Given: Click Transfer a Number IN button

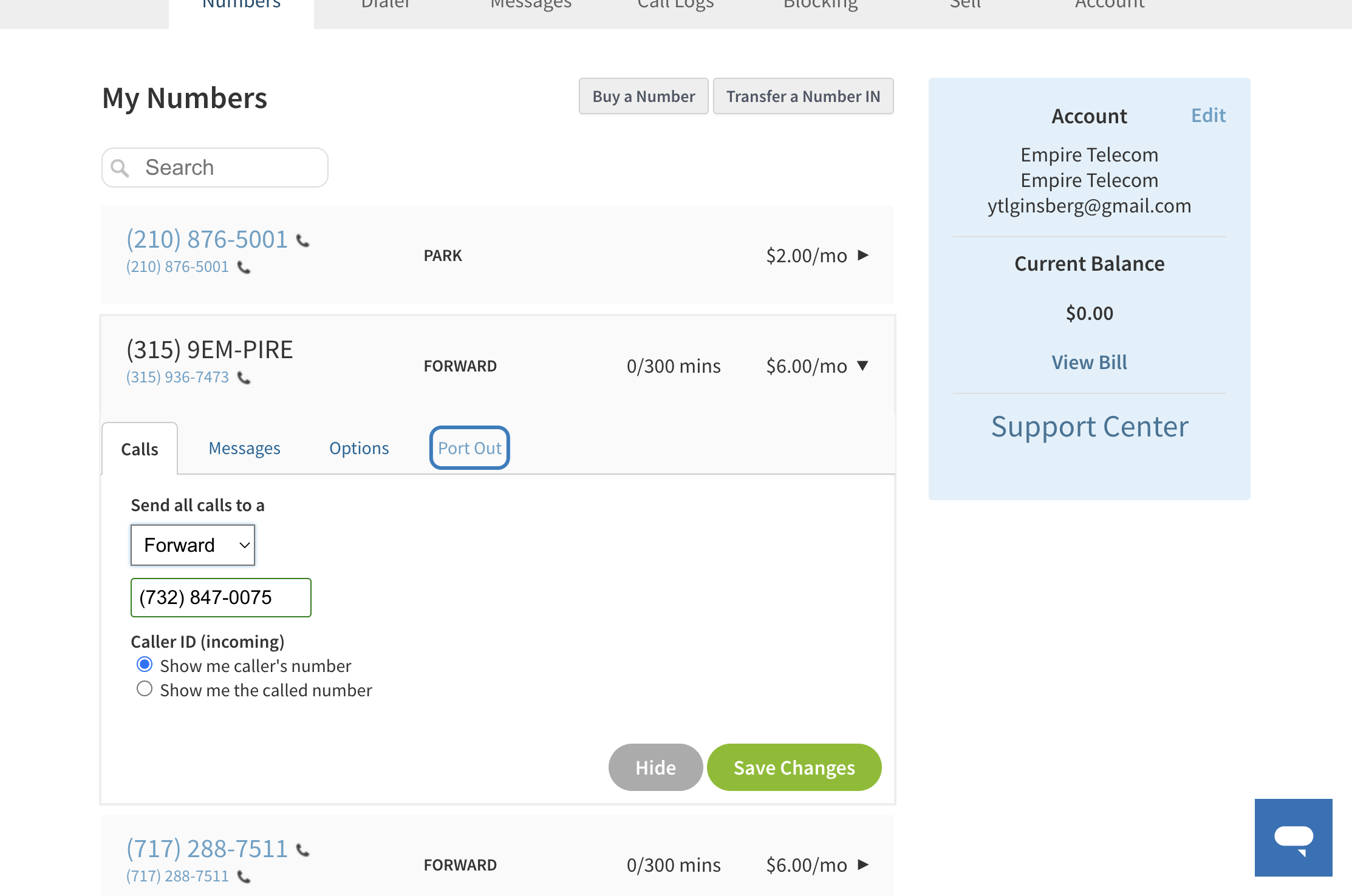Looking at the screenshot, I should coord(803,96).
